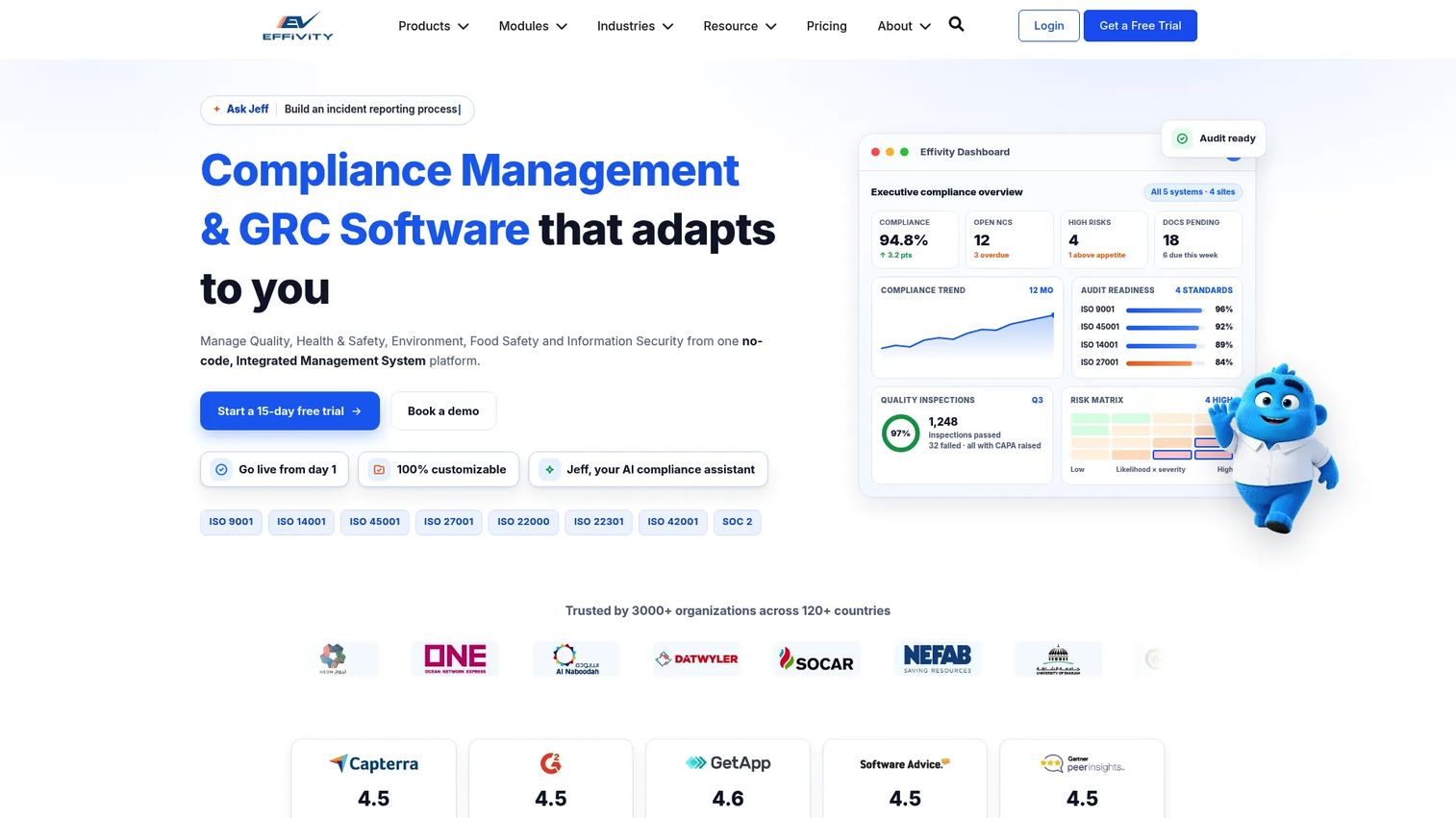Click the Al Naboodah logo
Screen dimensions: 1456x818
576,658
